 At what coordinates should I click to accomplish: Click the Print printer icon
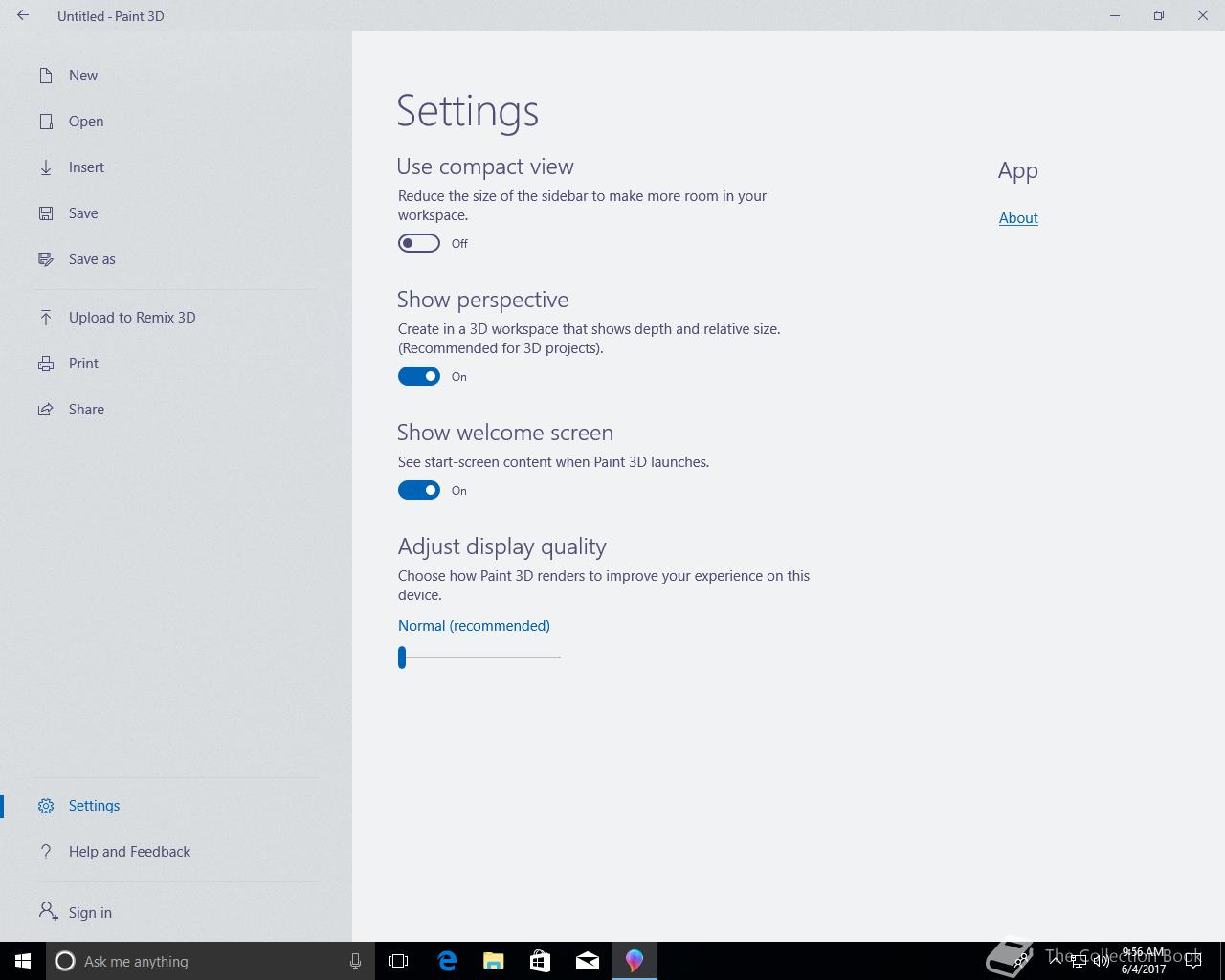point(46,364)
